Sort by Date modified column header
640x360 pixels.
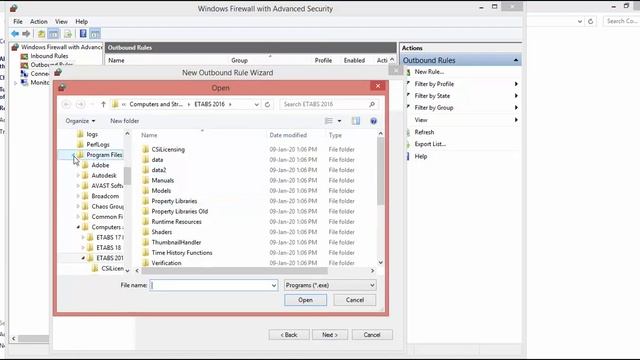click(288, 135)
